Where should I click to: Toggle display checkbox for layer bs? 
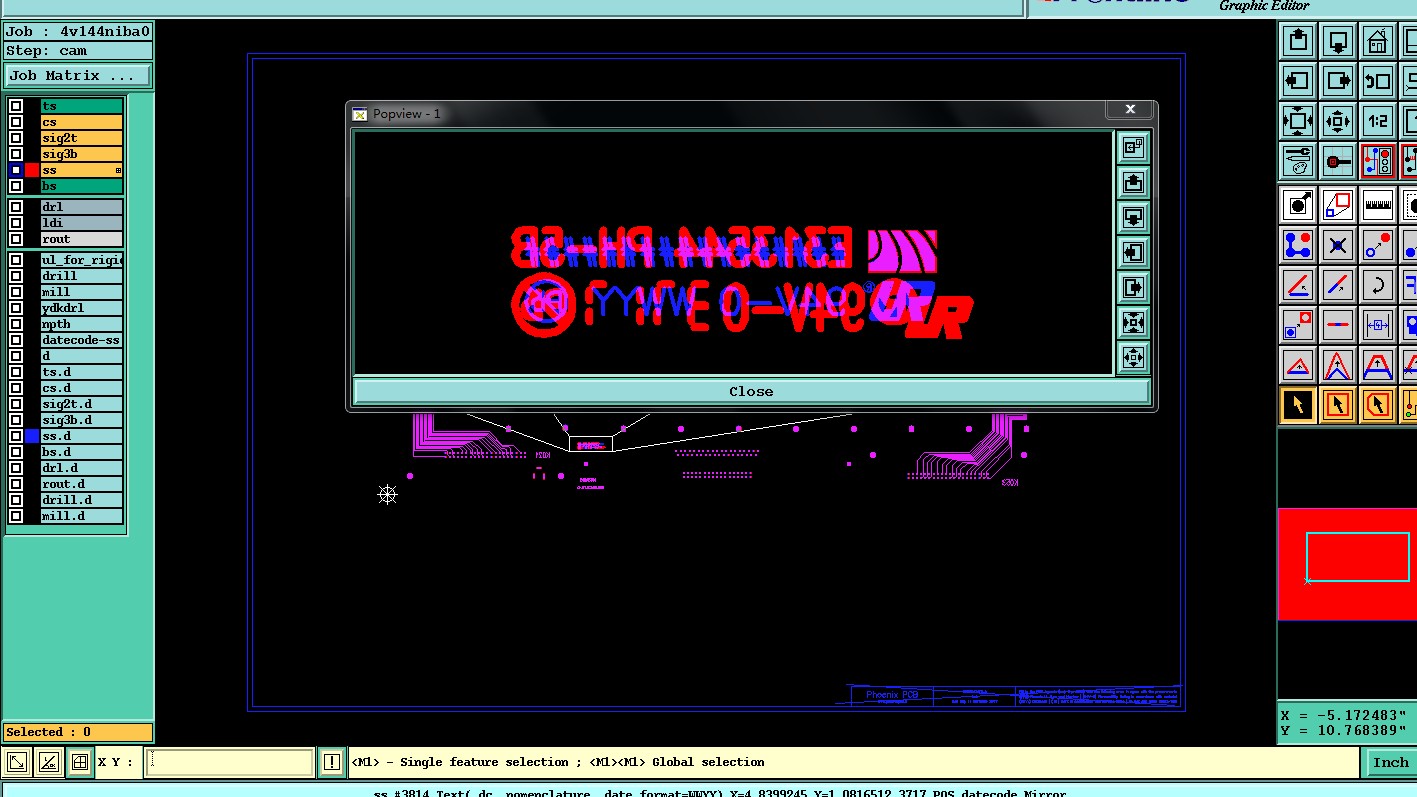pyautogui.click(x=16, y=186)
